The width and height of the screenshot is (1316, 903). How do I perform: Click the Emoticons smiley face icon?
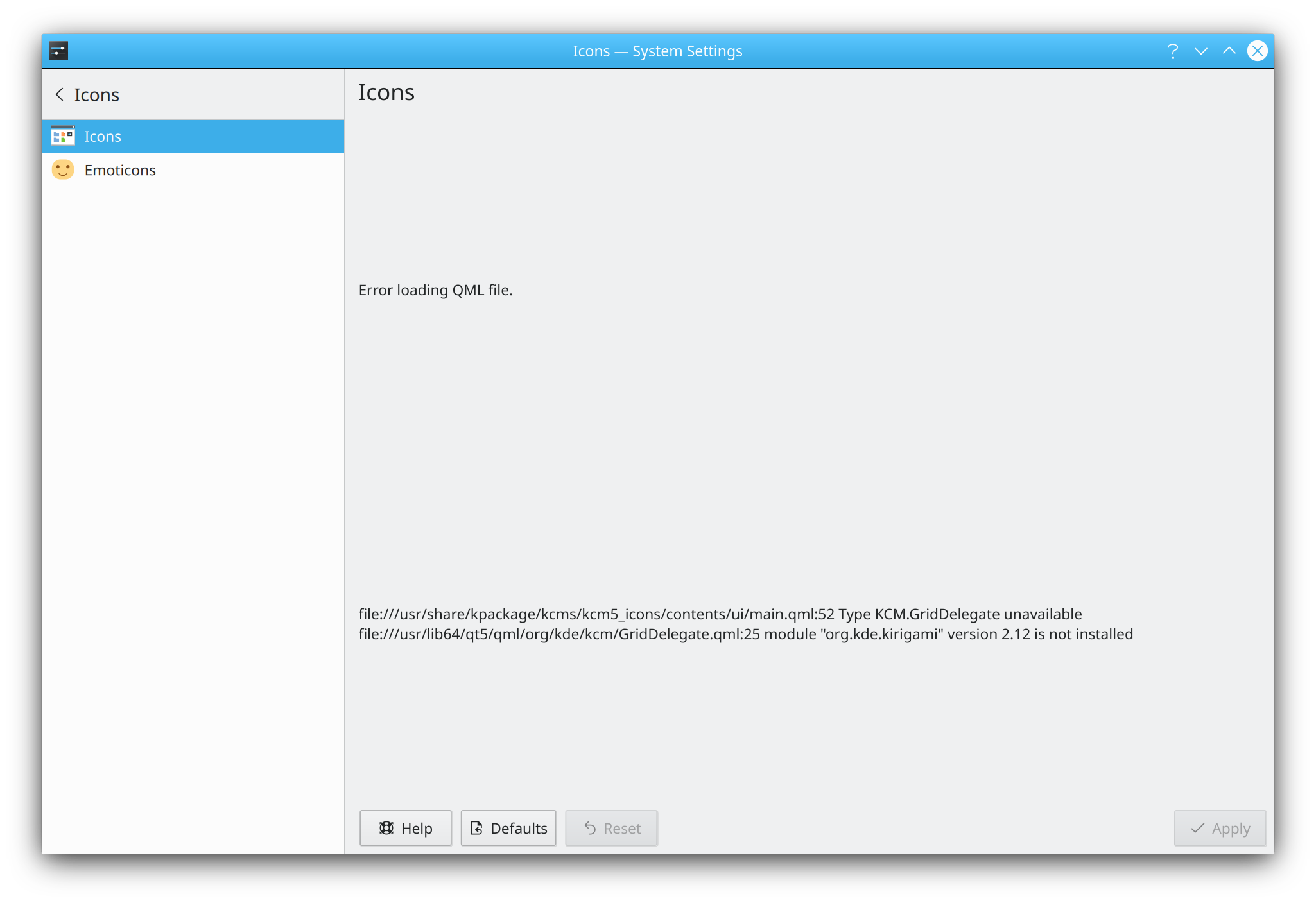[63, 169]
